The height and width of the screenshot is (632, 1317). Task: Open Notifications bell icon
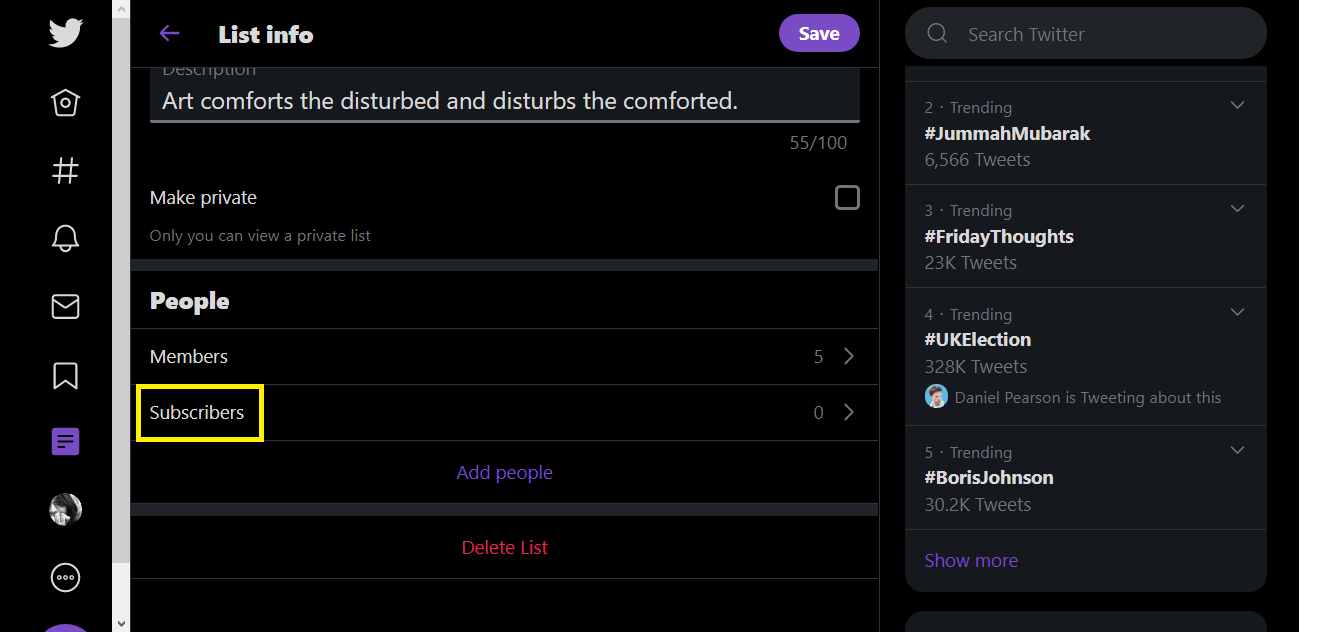pyautogui.click(x=65, y=238)
